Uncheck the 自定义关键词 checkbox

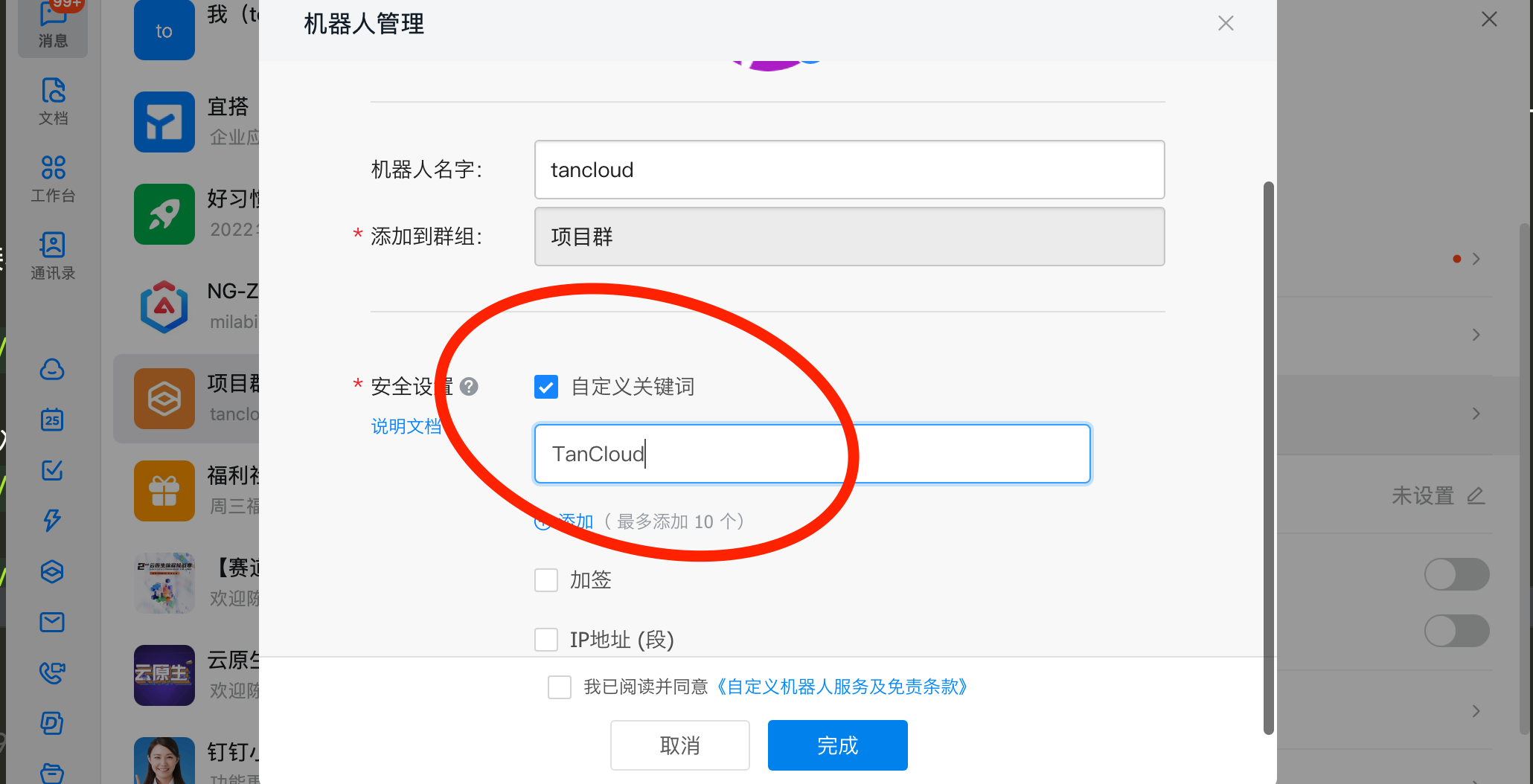tap(546, 387)
